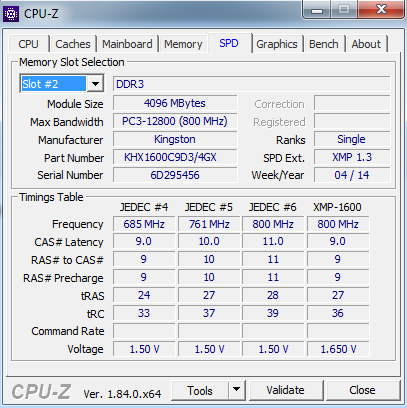Go to the Mainboard tab
The image size is (407, 408).
click(x=127, y=44)
